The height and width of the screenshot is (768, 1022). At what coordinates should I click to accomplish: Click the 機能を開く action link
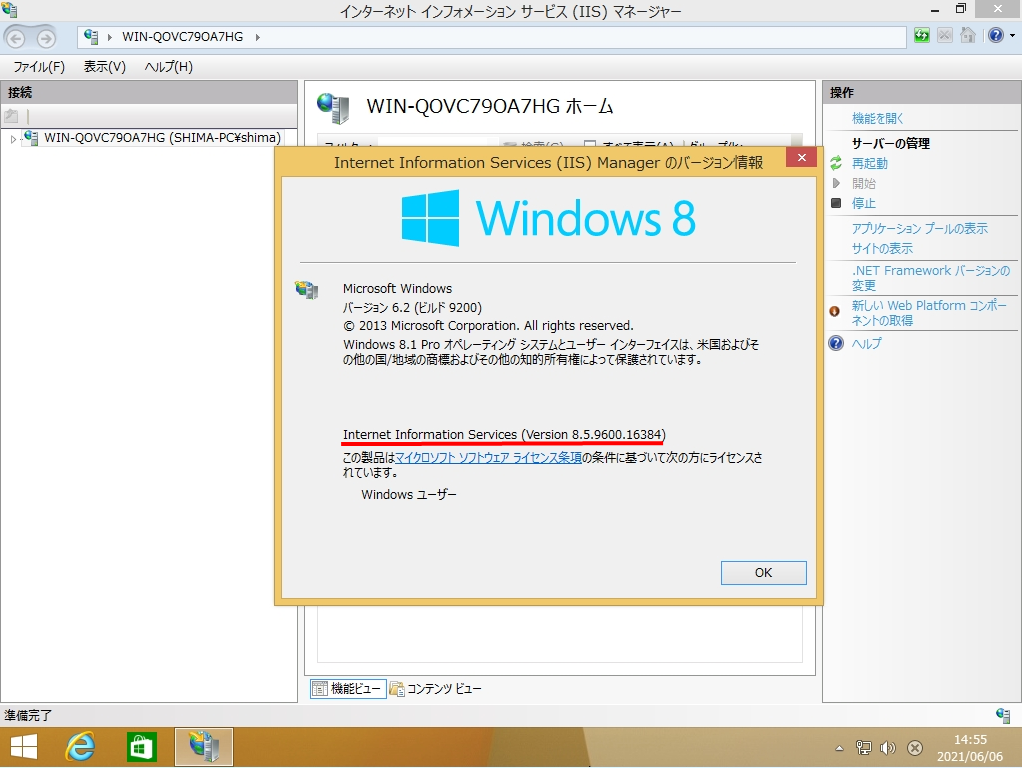[x=877, y=118]
